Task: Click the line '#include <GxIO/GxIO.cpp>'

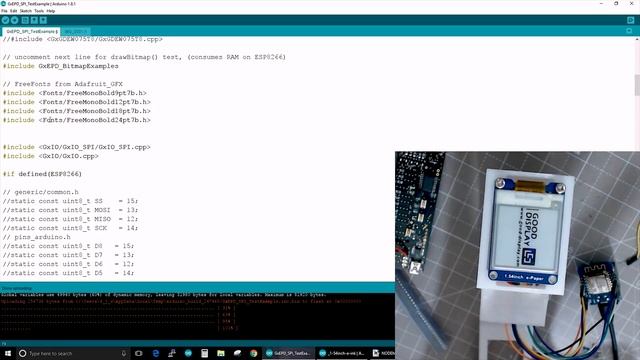Action: pos(51,156)
